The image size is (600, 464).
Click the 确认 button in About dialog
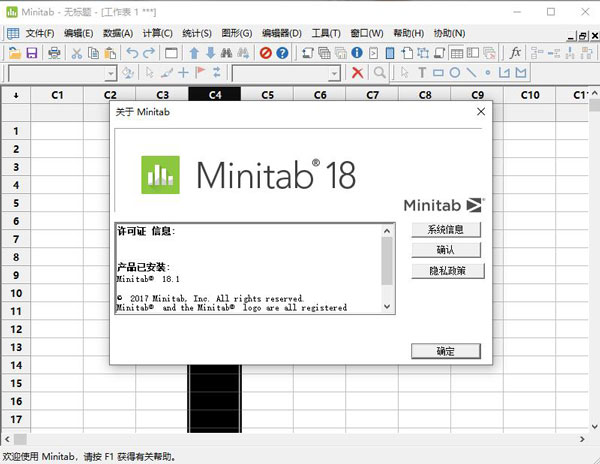coord(446,250)
